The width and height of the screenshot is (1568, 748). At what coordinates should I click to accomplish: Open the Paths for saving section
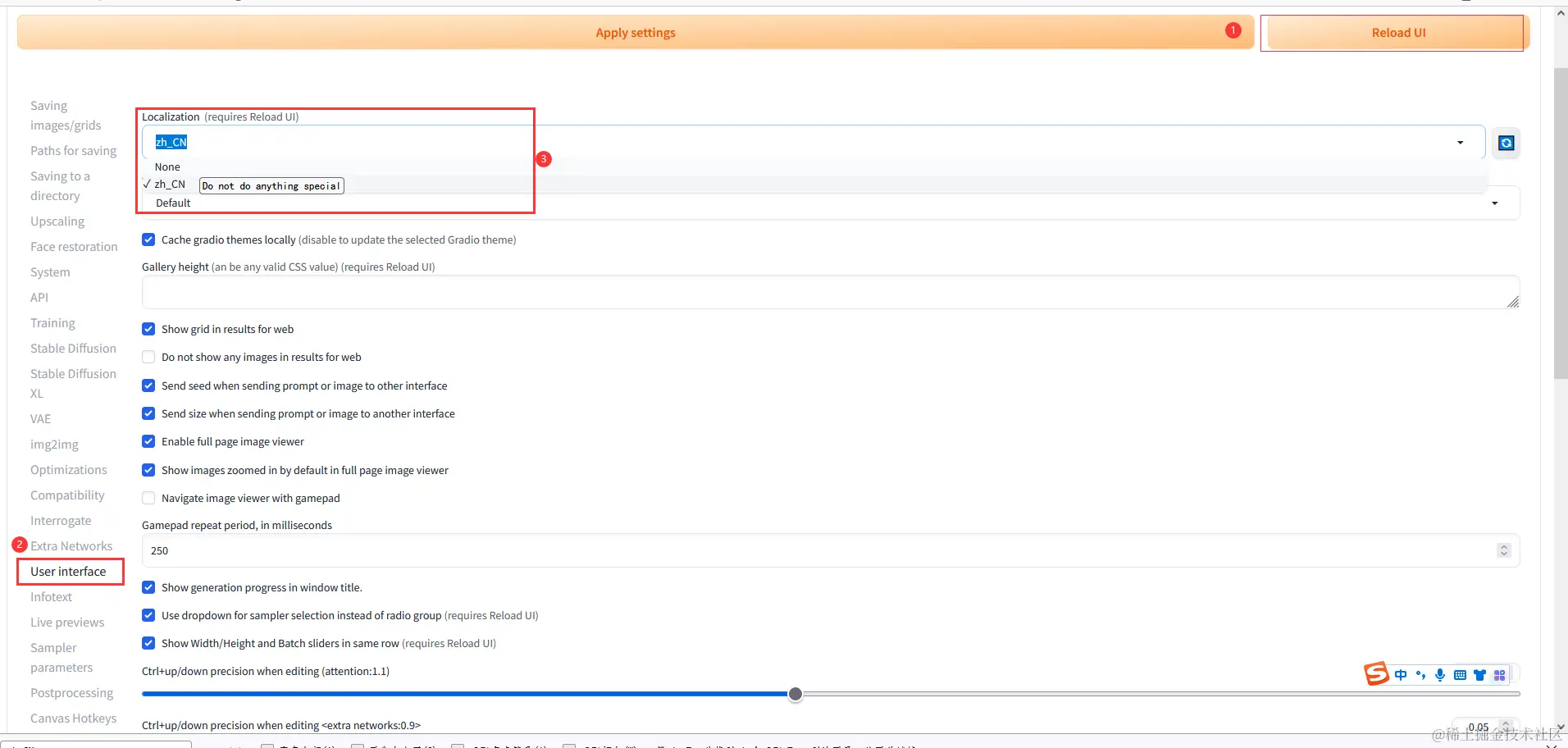click(73, 151)
